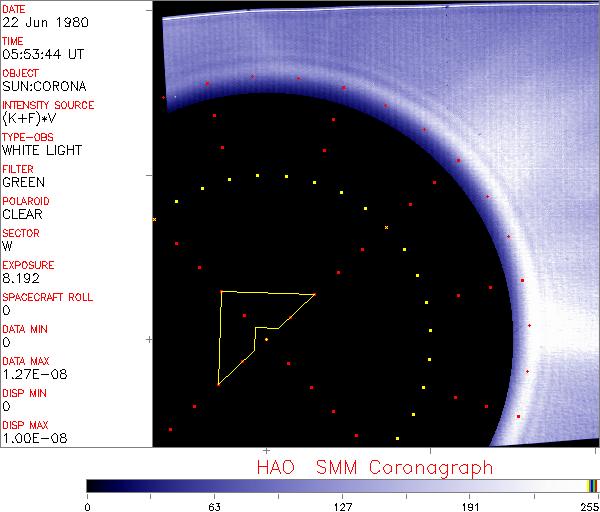Click the 191 tick label under colorbar
Image resolution: width=600 pixels, height=512 pixels.
(x=470, y=505)
